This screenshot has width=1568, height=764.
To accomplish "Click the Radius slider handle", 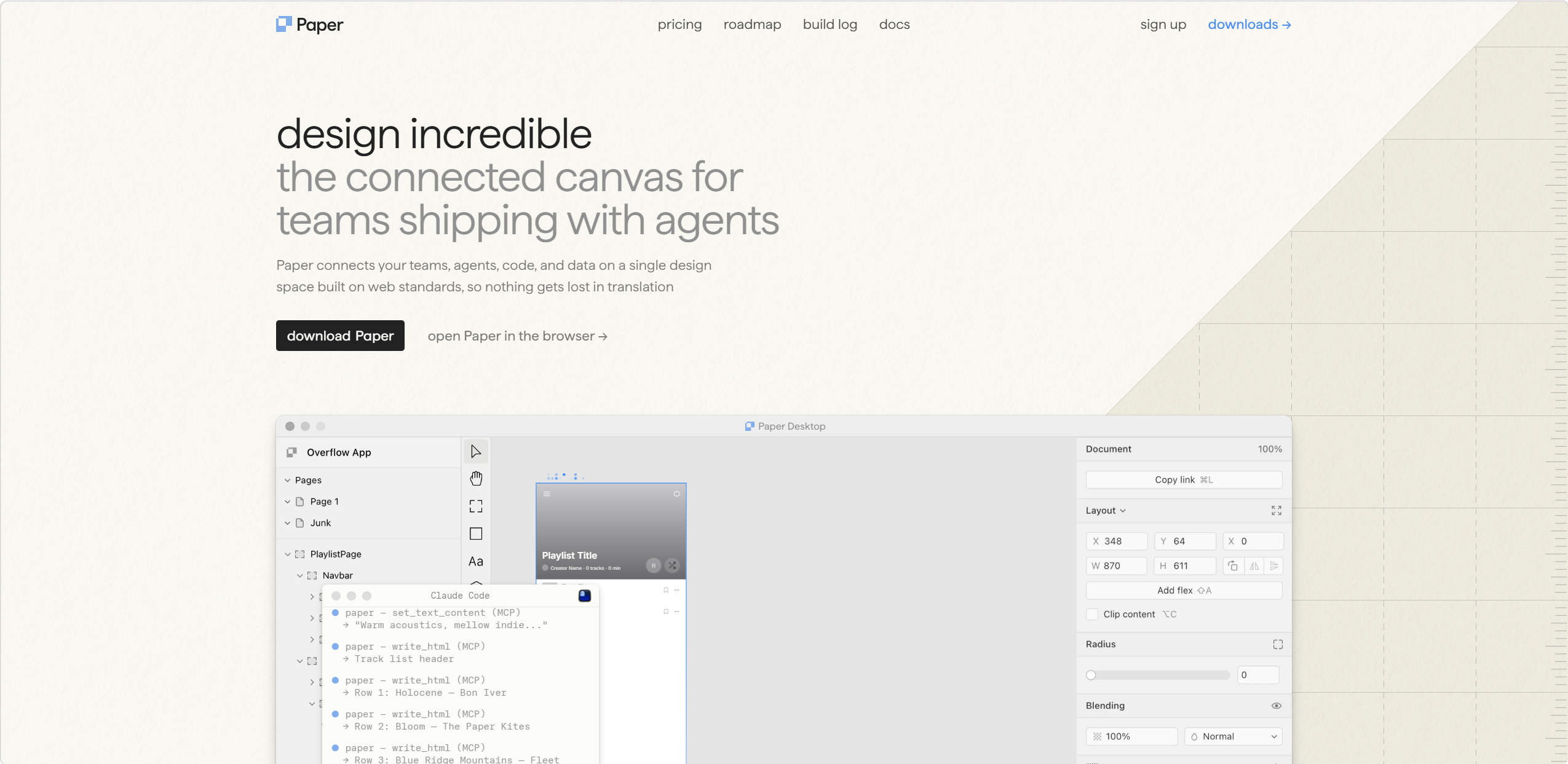I will click(1091, 675).
